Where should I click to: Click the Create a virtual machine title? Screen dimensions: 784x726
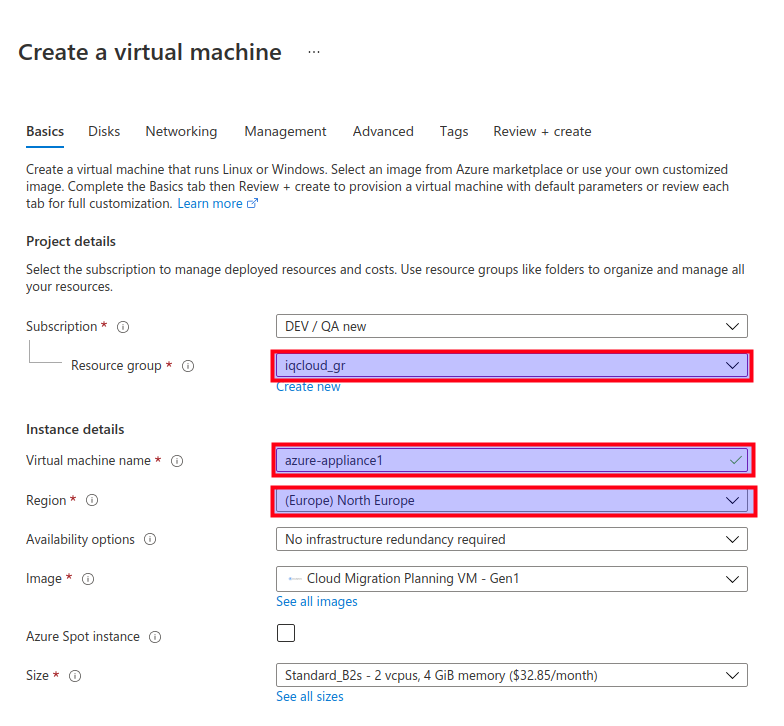[150, 52]
